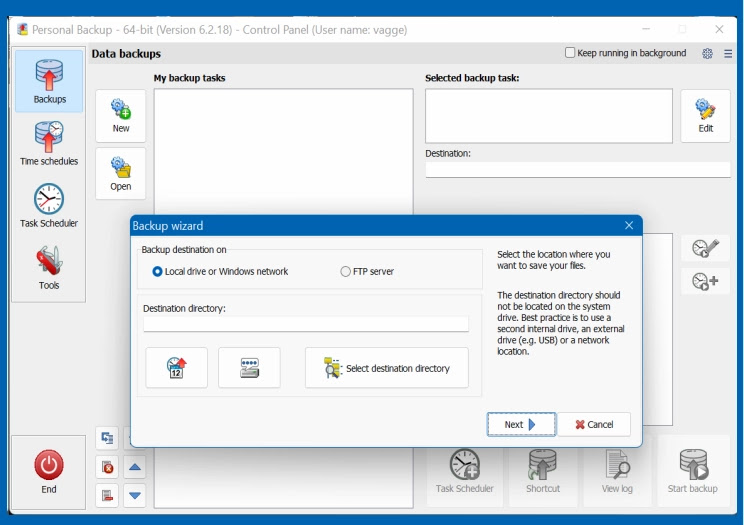The height and width of the screenshot is (525, 744).
Task: Click the End power button
Action: [x=48, y=472]
